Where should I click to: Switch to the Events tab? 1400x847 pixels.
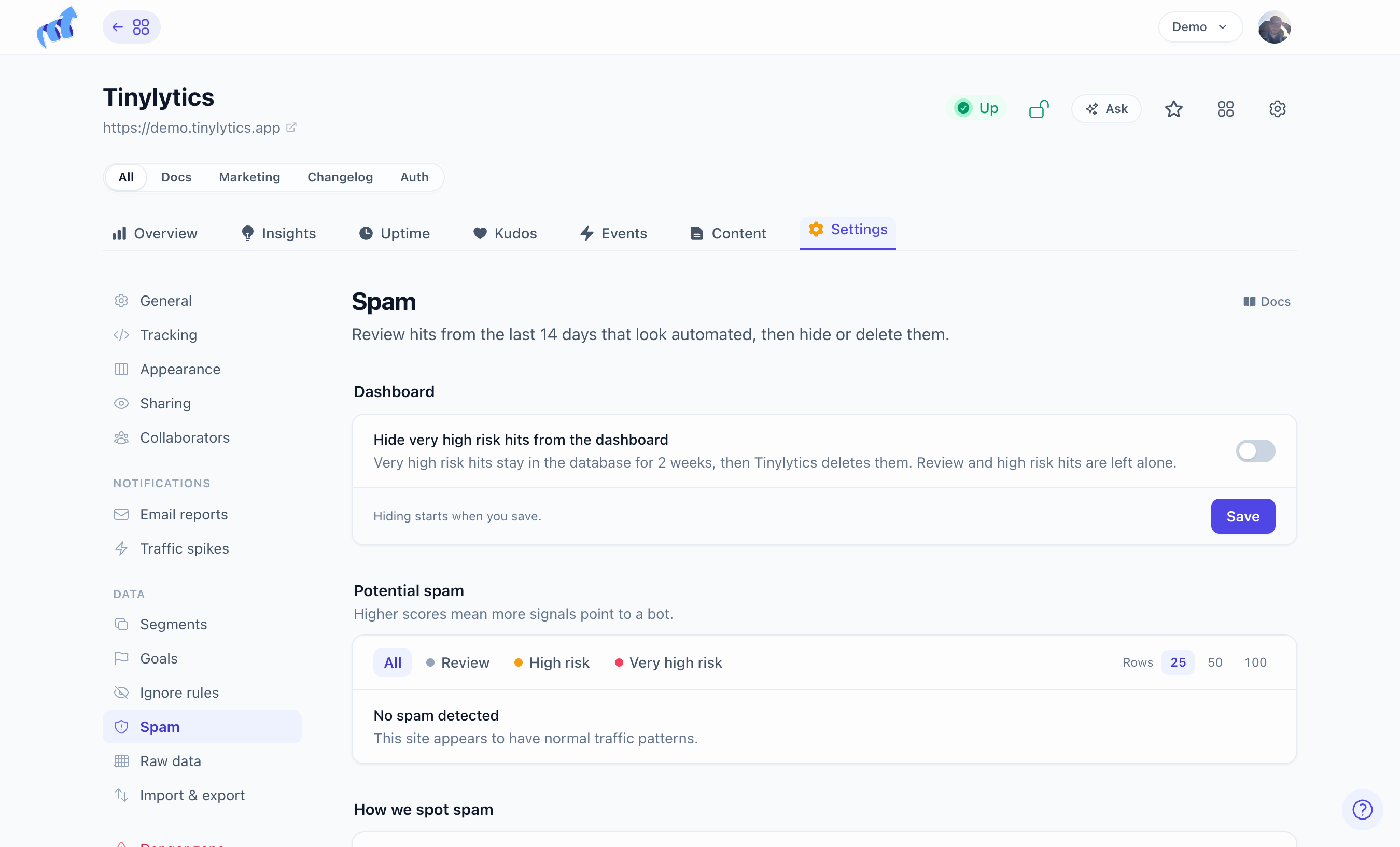pyautogui.click(x=613, y=233)
